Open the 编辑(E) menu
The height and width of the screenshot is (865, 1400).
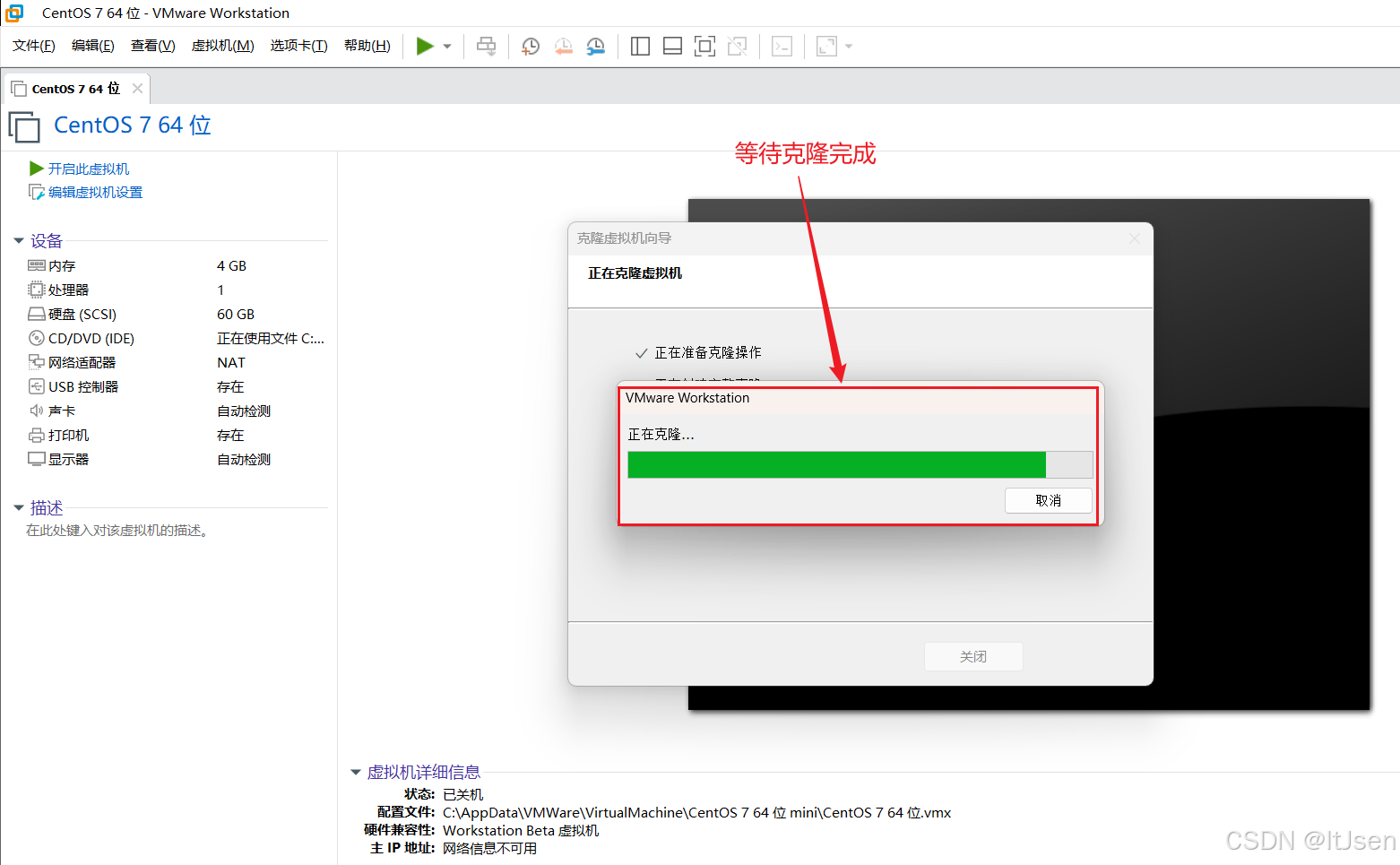click(93, 46)
